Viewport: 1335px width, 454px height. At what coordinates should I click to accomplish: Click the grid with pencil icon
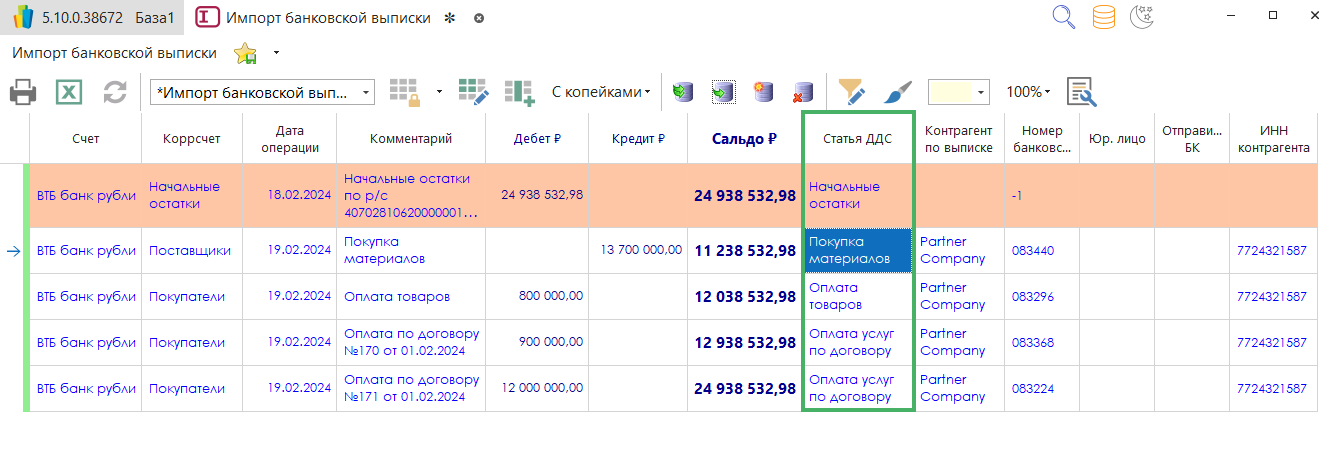point(473,92)
